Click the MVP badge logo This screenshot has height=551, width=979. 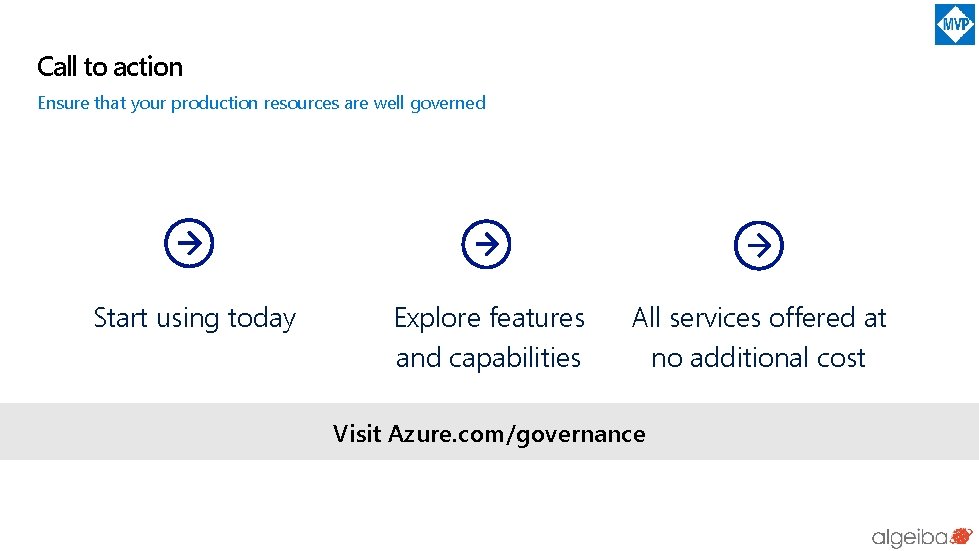pos(954,24)
